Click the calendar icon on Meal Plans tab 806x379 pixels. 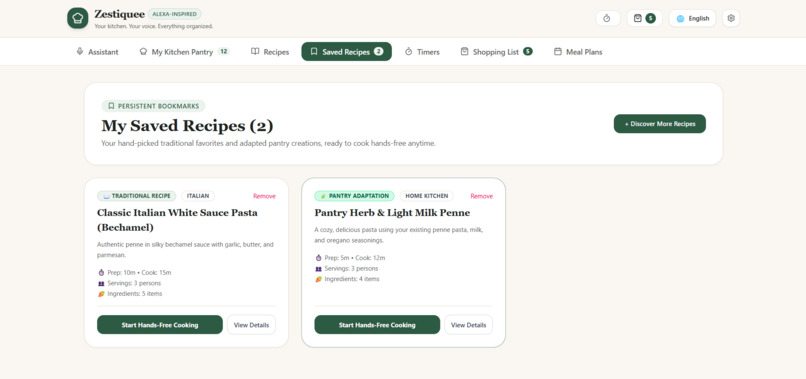(x=558, y=52)
